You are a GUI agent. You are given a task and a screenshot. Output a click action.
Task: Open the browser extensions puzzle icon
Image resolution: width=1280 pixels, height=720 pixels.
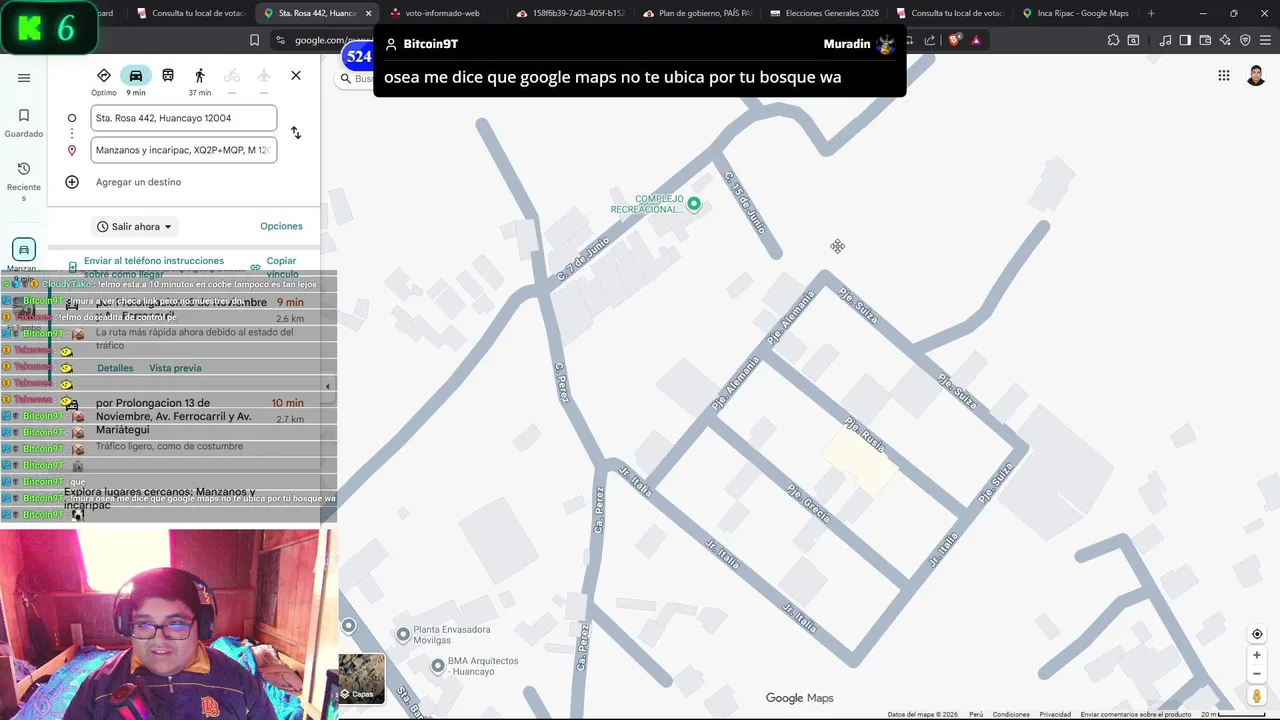coord(1113,40)
